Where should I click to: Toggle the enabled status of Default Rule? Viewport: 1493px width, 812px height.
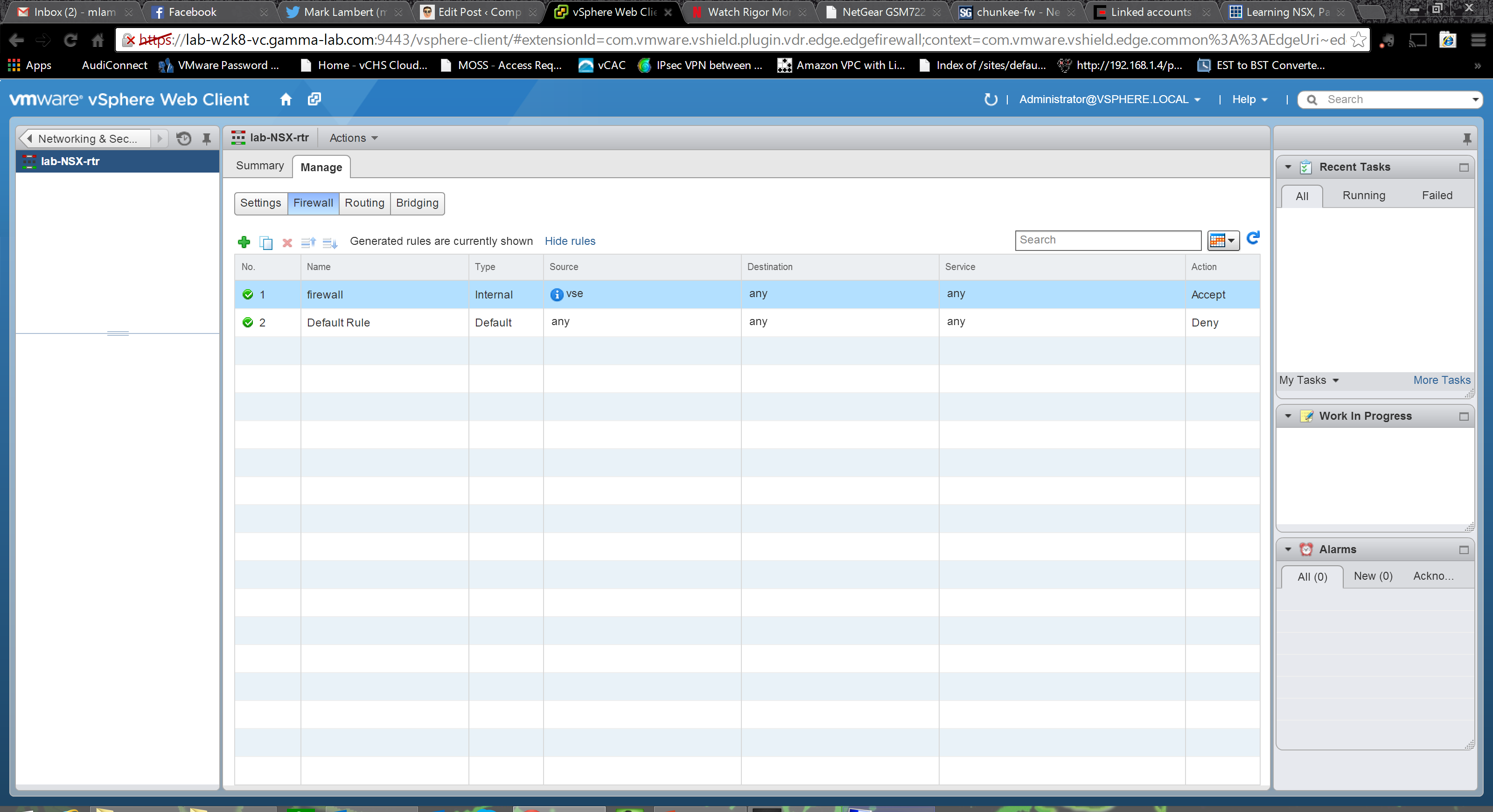tap(248, 322)
